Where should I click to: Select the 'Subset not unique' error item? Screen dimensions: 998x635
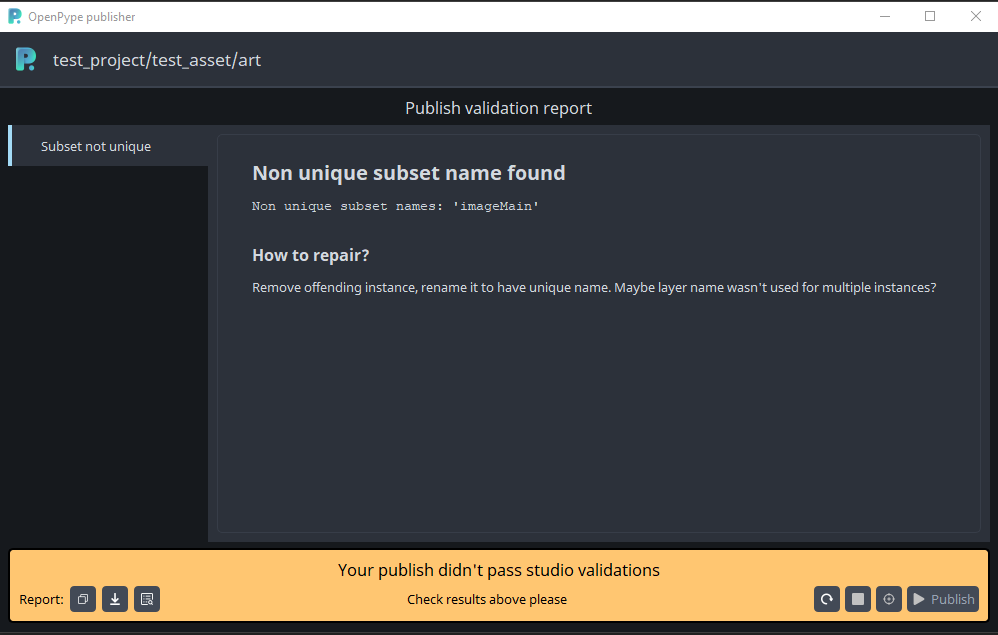pyautogui.click(x=108, y=146)
